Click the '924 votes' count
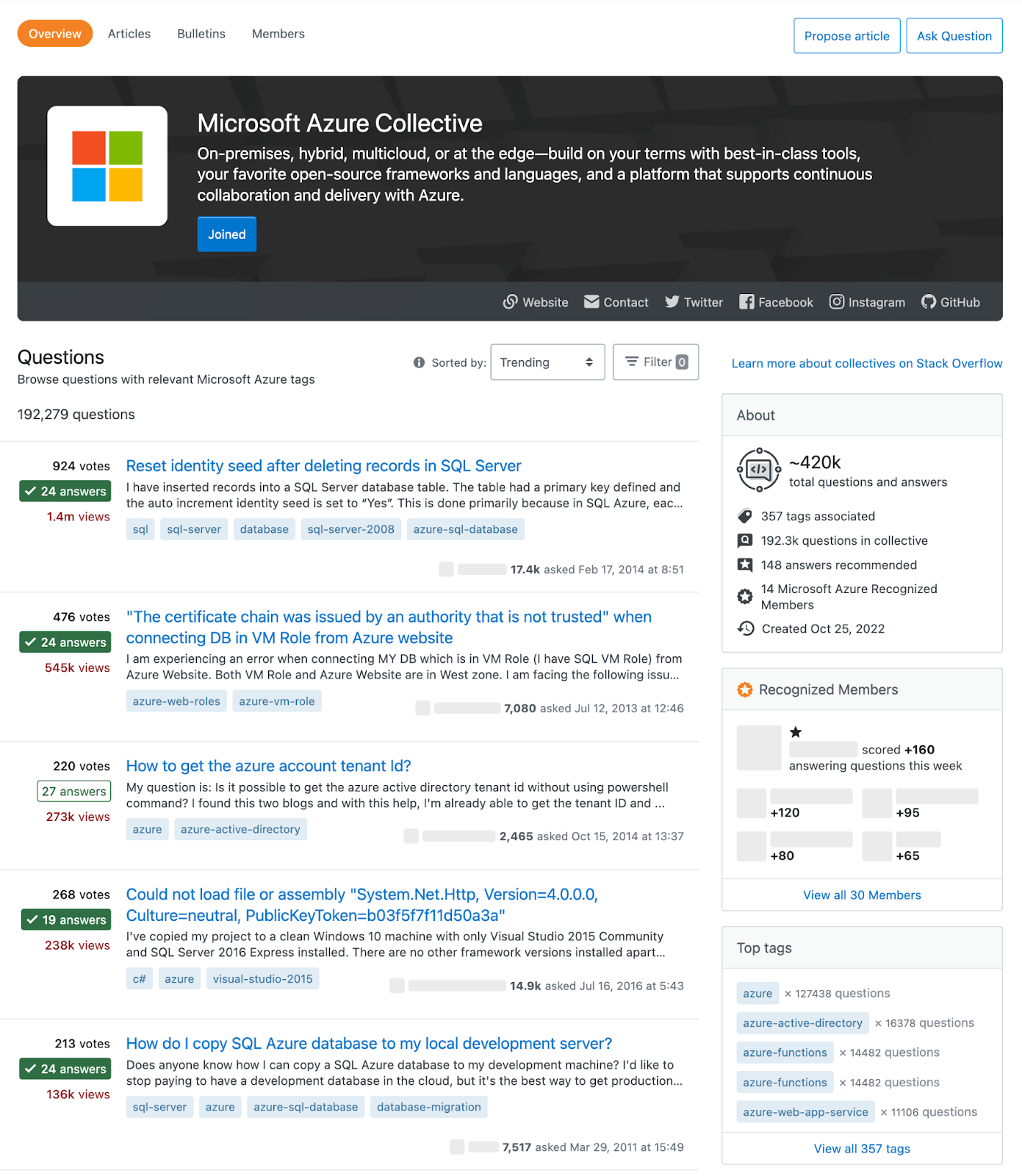This screenshot has width=1022, height=1176. [x=82, y=466]
